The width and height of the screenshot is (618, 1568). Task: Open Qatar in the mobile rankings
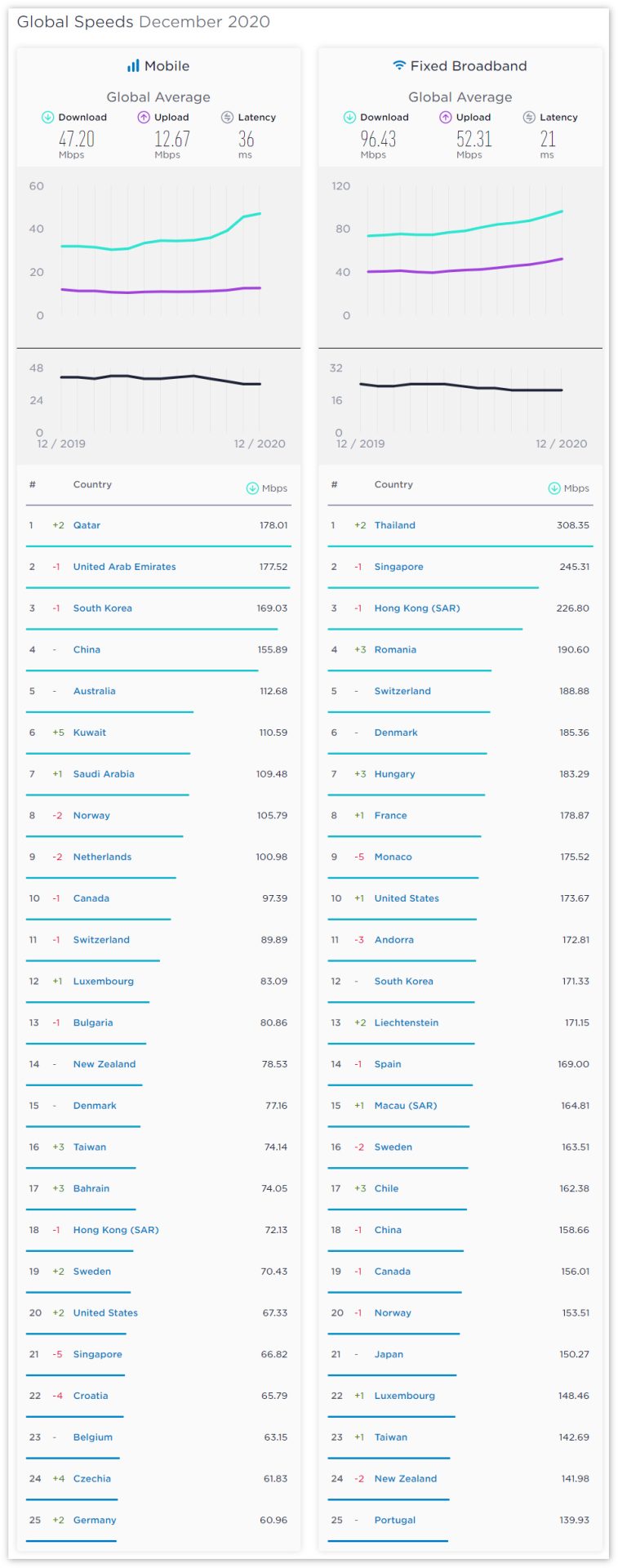point(87,525)
